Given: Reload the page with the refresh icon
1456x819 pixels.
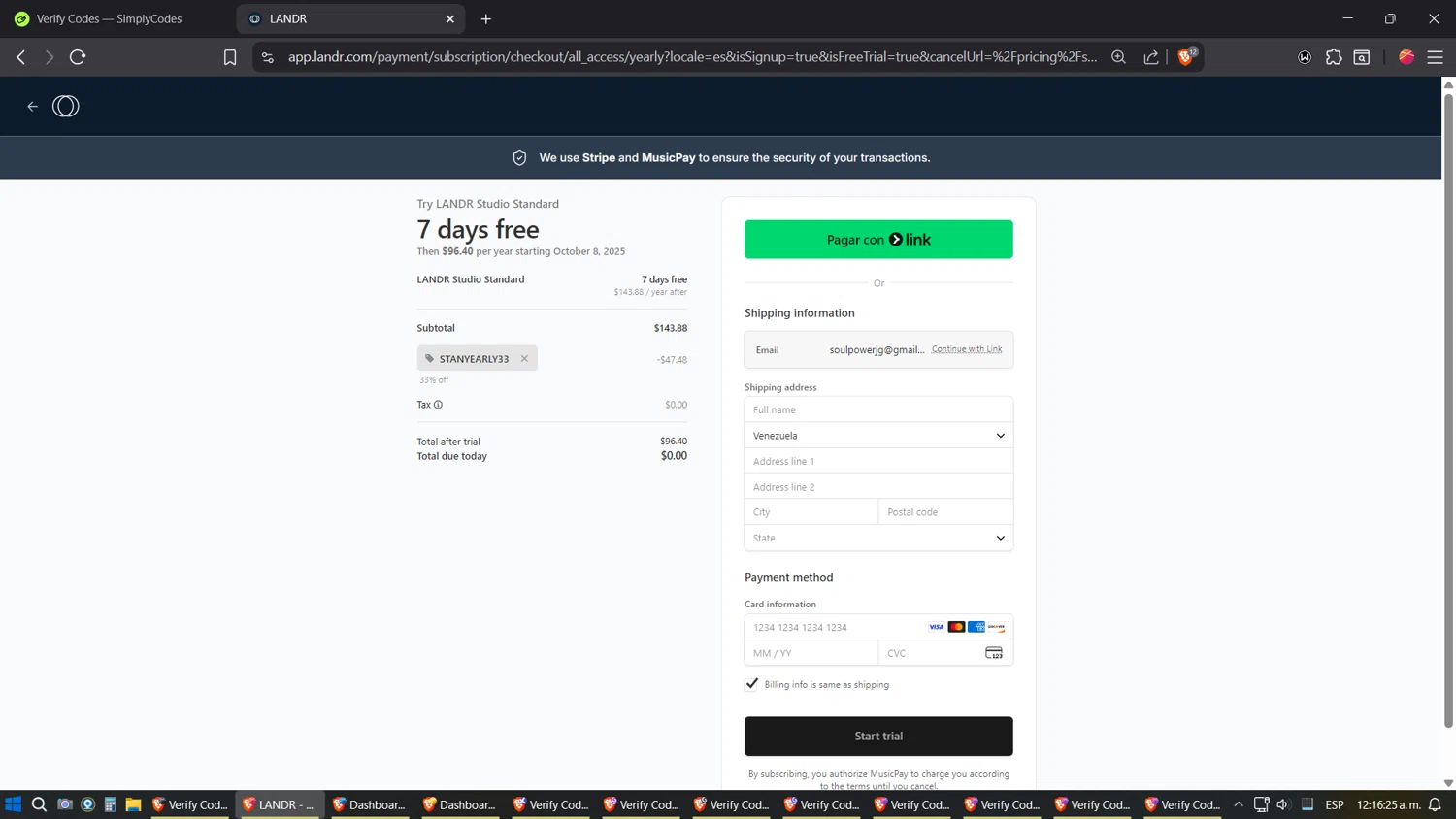Looking at the screenshot, I should [78, 57].
